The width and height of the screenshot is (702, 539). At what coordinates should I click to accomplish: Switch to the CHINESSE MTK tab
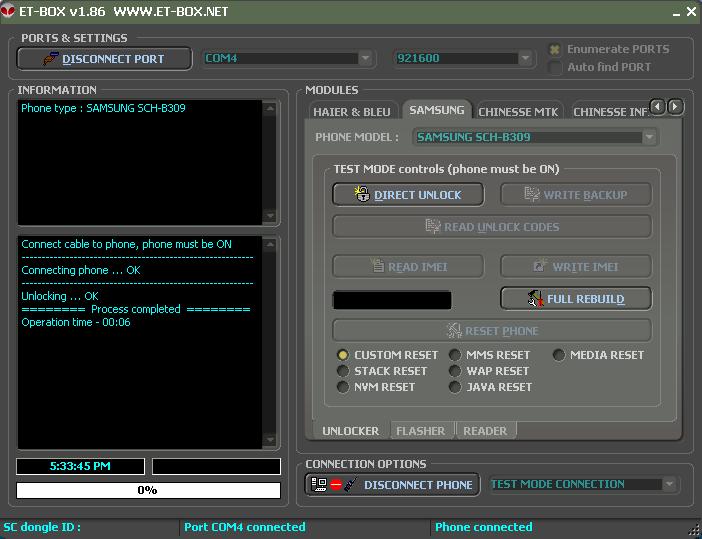click(518, 111)
